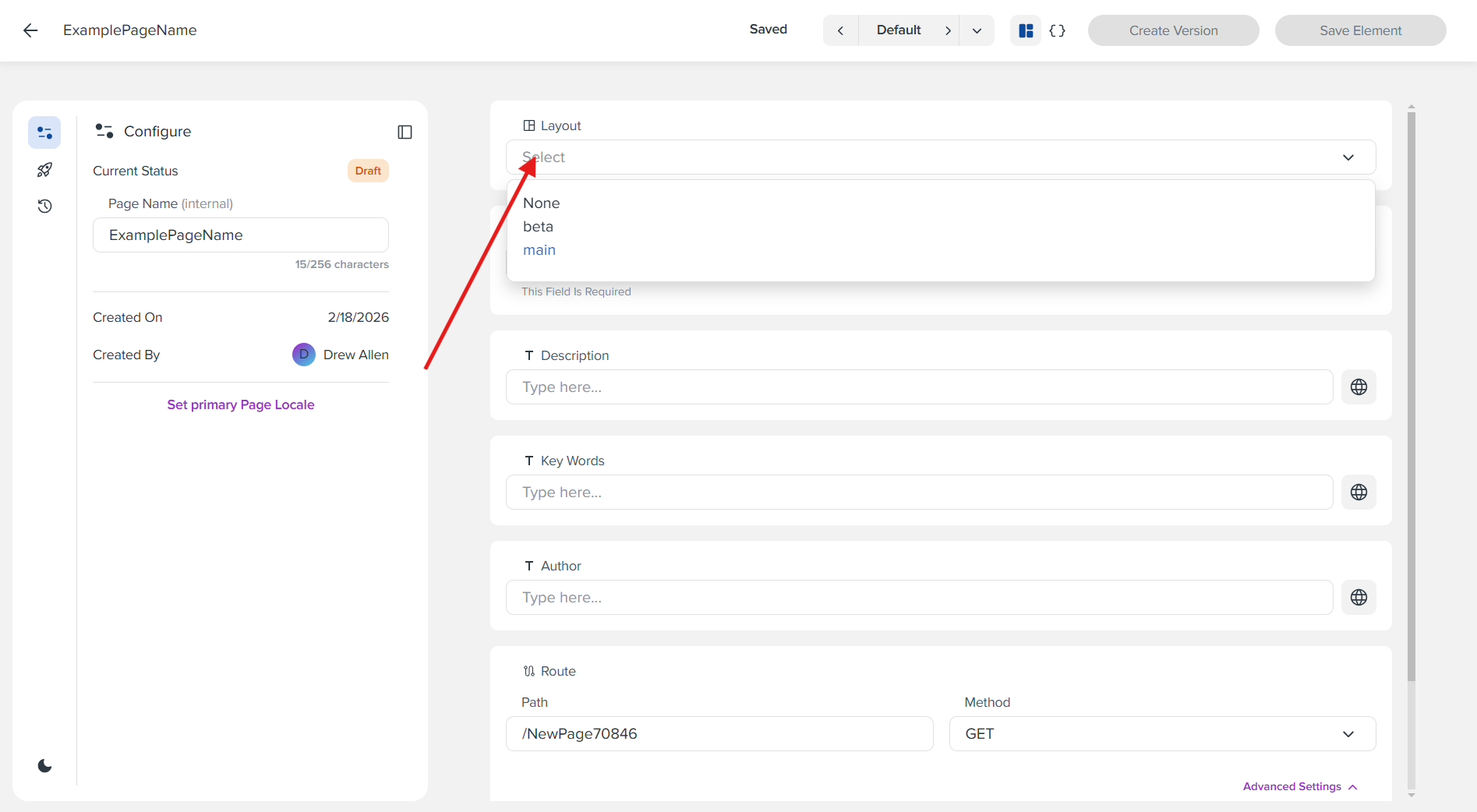Toggle localization globe on Key Words field
Image resolution: width=1477 pixels, height=812 pixels.
click(x=1359, y=492)
